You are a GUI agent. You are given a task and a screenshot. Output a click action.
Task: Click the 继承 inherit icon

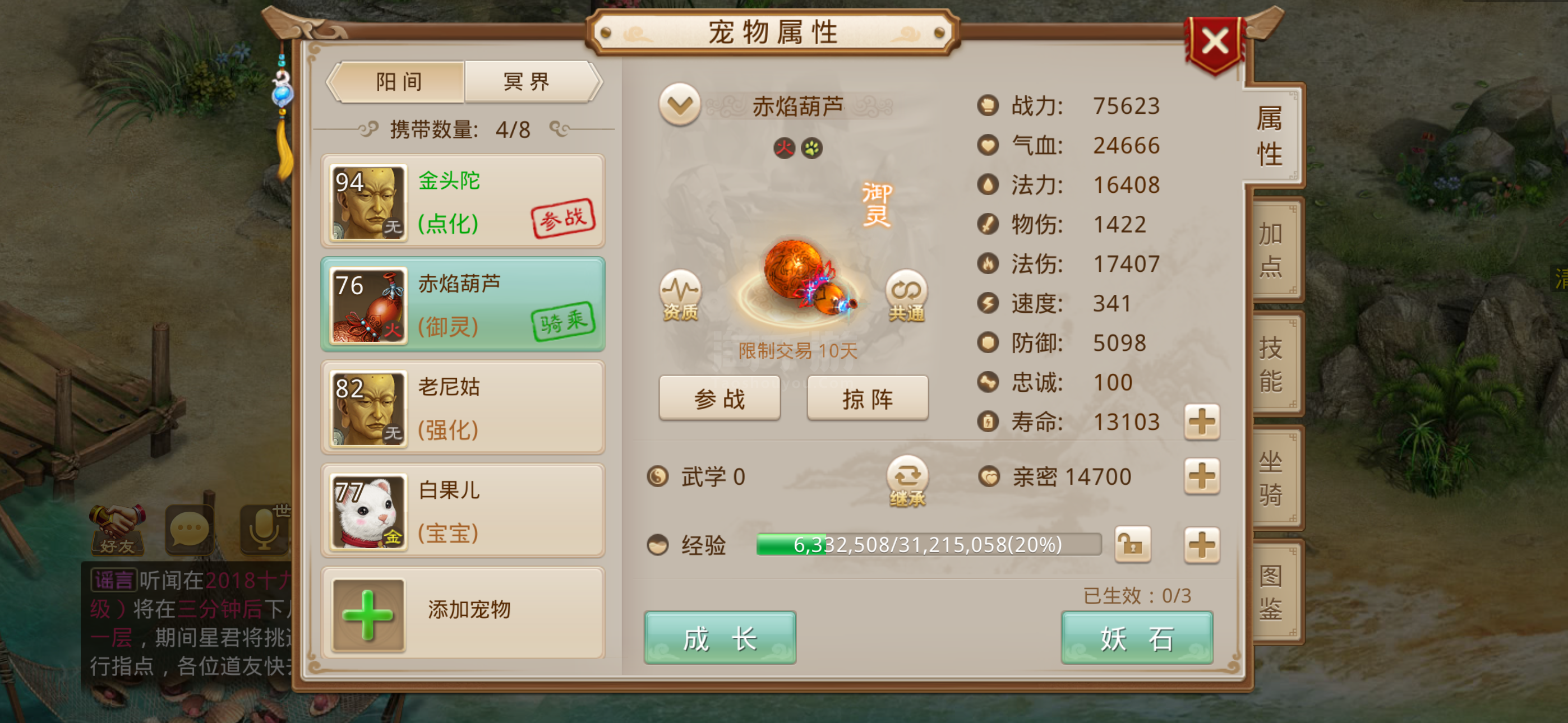tap(907, 481)
